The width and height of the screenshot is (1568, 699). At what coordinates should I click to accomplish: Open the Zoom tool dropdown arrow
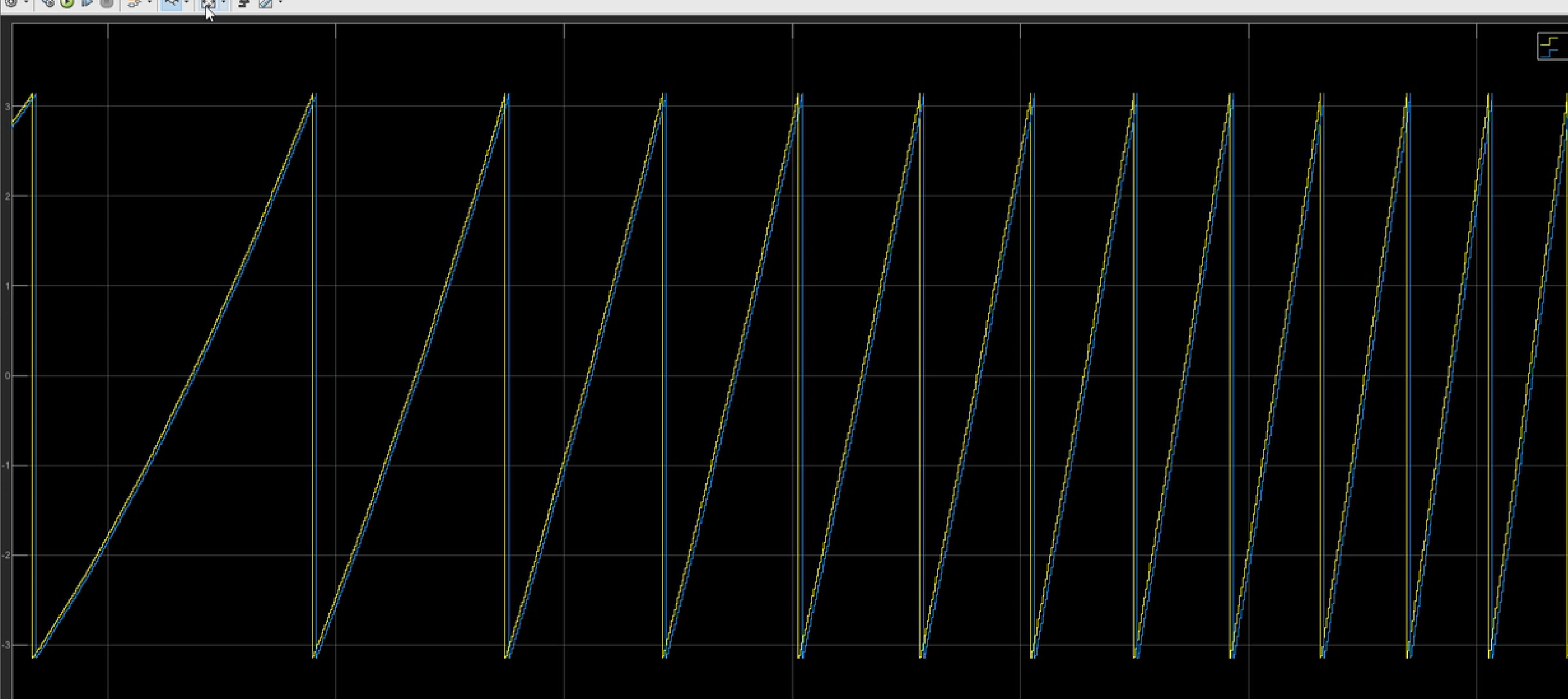tap(186, 3)
